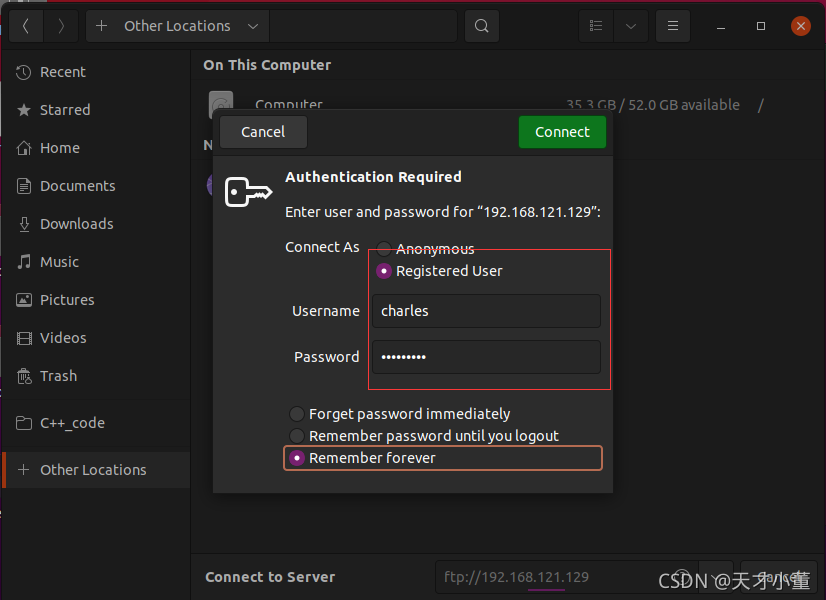
Task: Click the Music note icon in the sidebar
Action: pyautogui.click(x=24, y=262)
